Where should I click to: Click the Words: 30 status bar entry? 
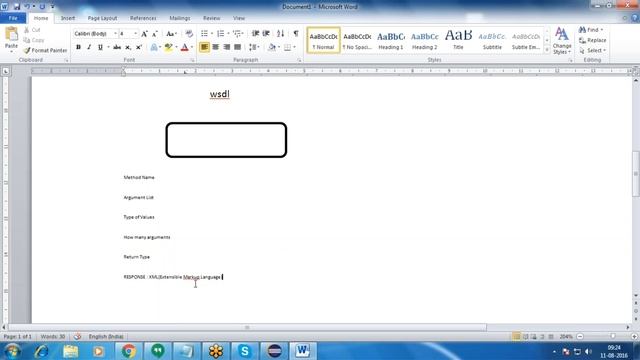tap(53, 337)
